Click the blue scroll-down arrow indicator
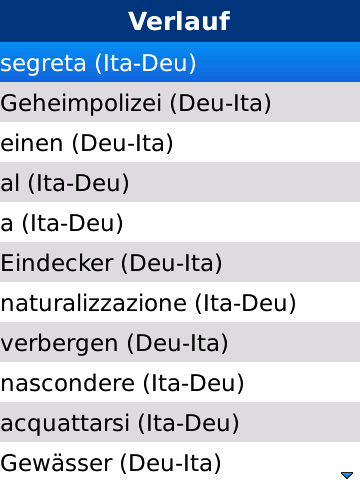 point(347,475)
